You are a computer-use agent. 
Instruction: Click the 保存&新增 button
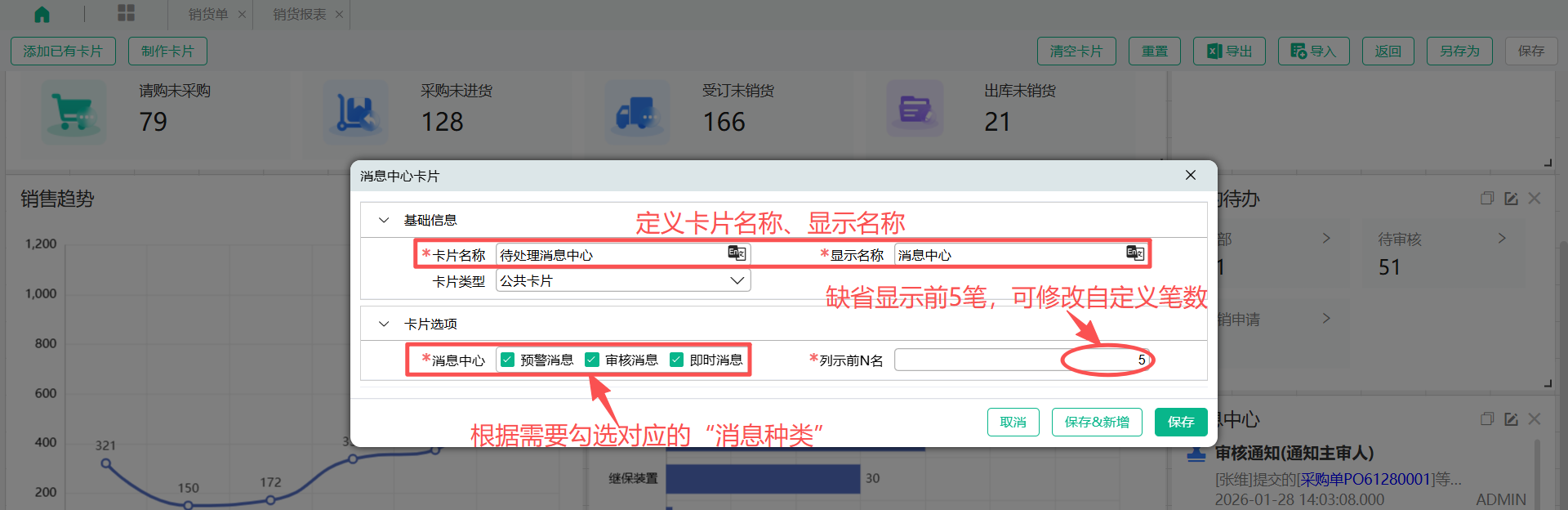pyautogui.click(x=1096, y=422)
